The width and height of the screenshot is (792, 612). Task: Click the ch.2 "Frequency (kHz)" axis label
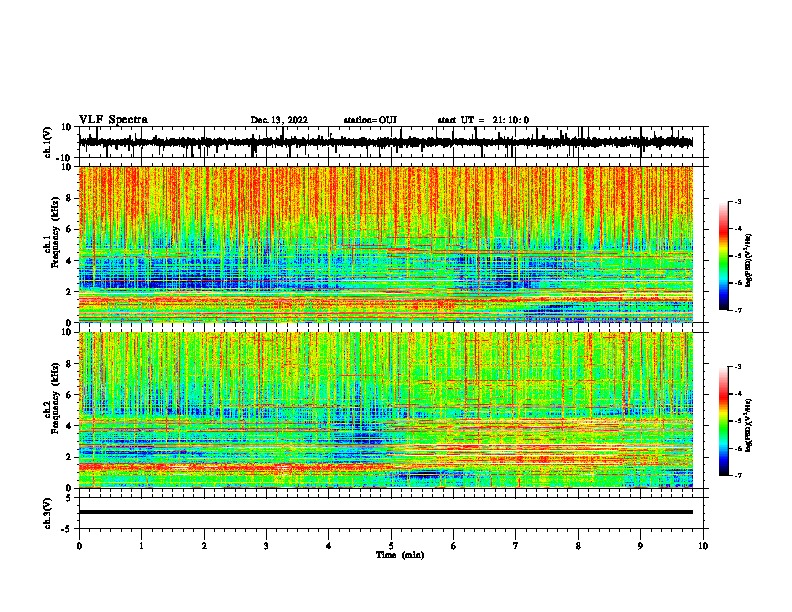tap(54, 398)
